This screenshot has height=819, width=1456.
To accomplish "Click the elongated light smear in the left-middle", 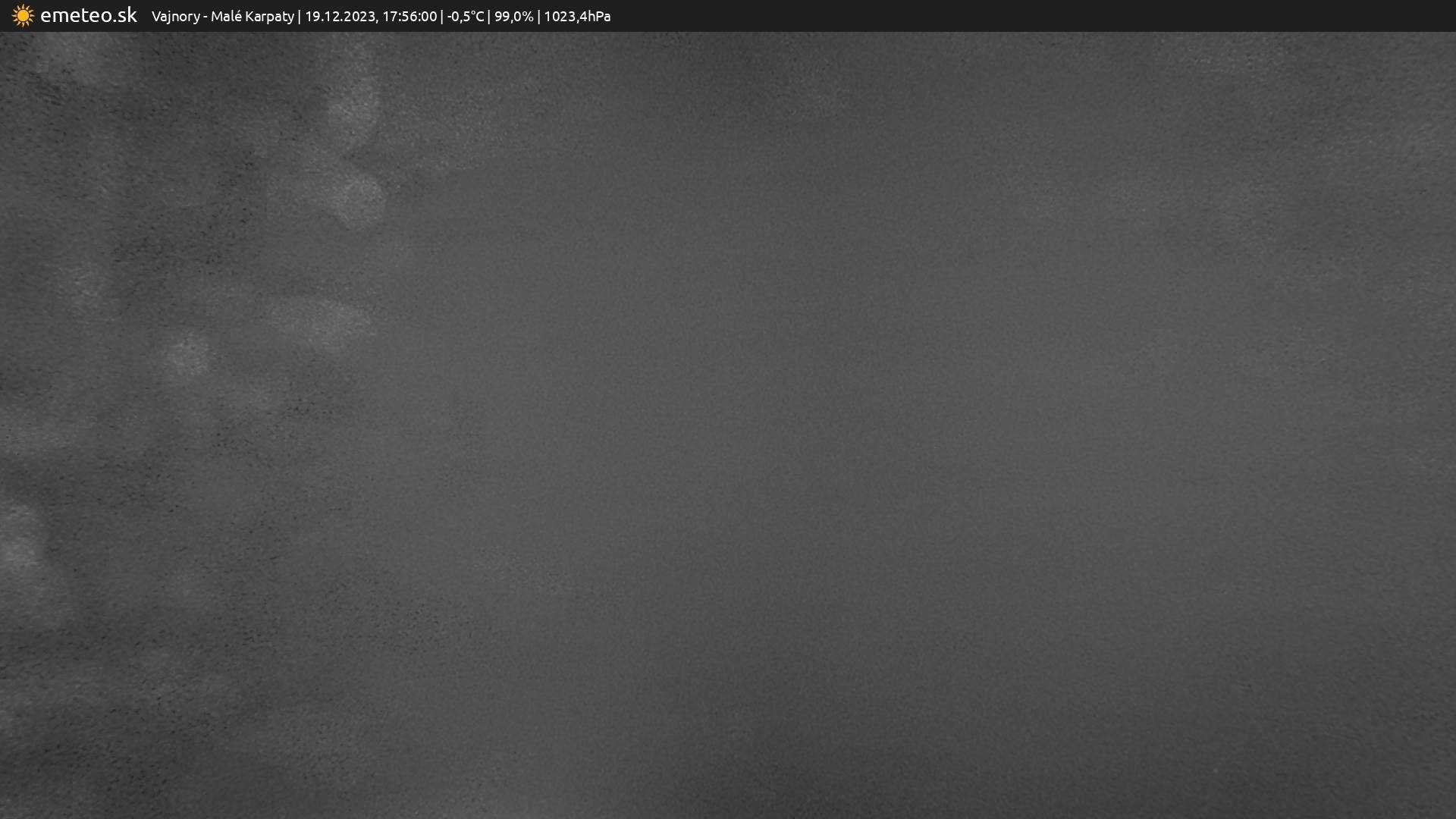I will [318, 318].
